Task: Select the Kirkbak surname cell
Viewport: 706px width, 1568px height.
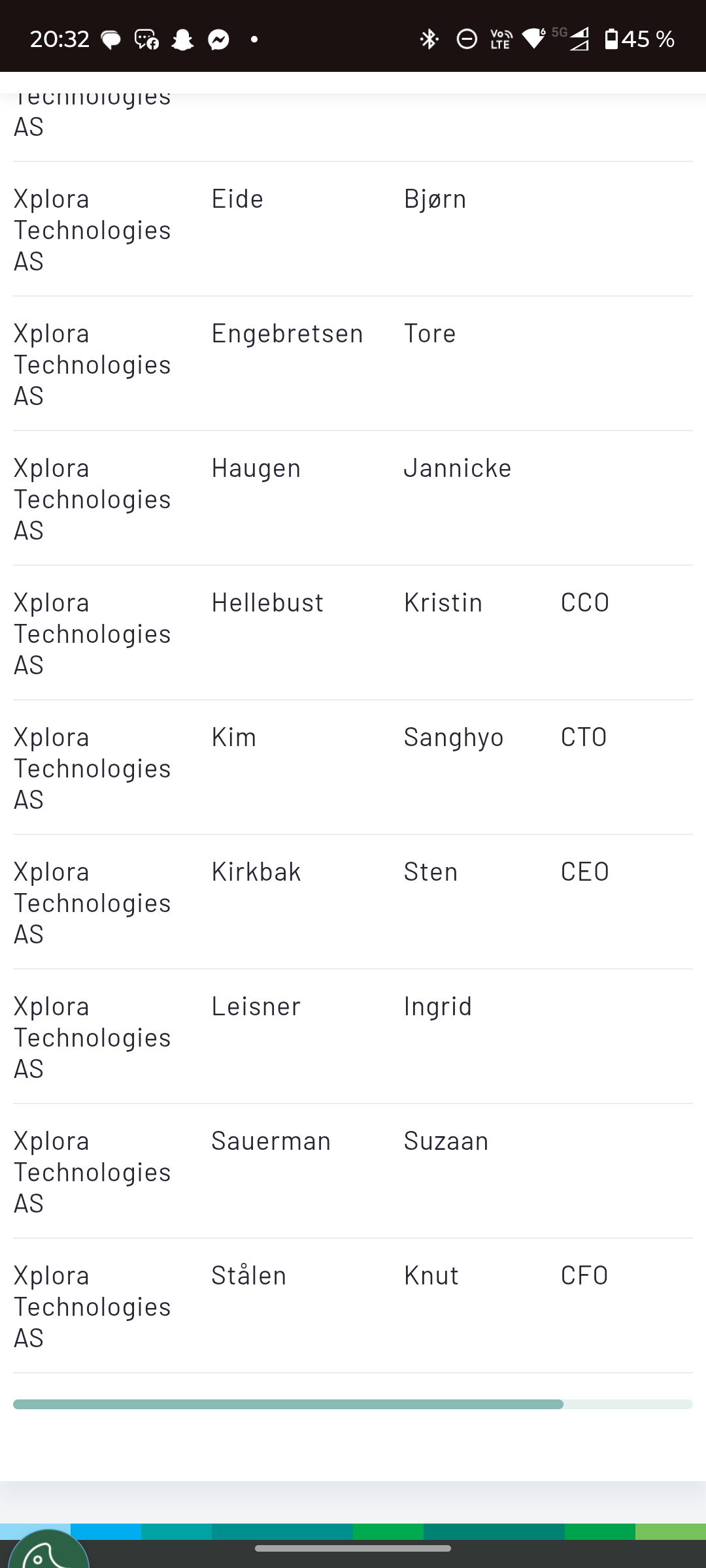Action: pyautogui.click(x=256, y=872)
